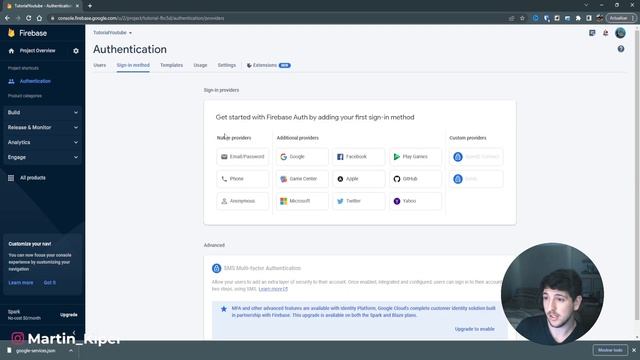Switch to the Usage tab
Viewport: 640px width, 360px height.
200,65
